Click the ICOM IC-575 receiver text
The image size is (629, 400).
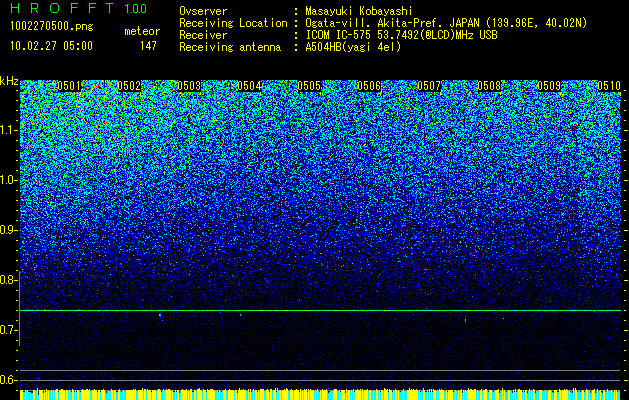click(x=402, y=35)
